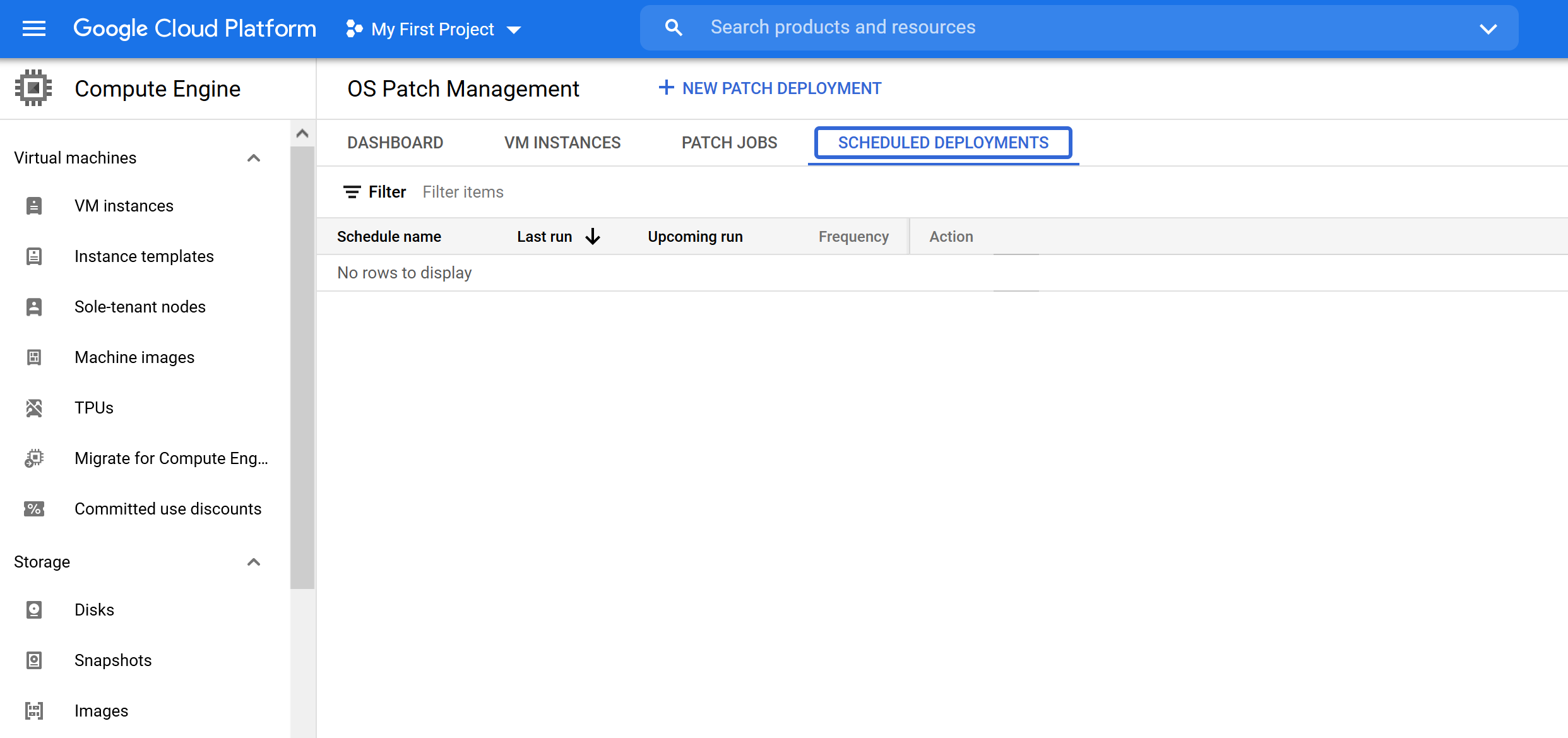Viewport: 1568px width, 738px height.
Task: Collapse the Virtual machines section
Action: coord(254,158)
